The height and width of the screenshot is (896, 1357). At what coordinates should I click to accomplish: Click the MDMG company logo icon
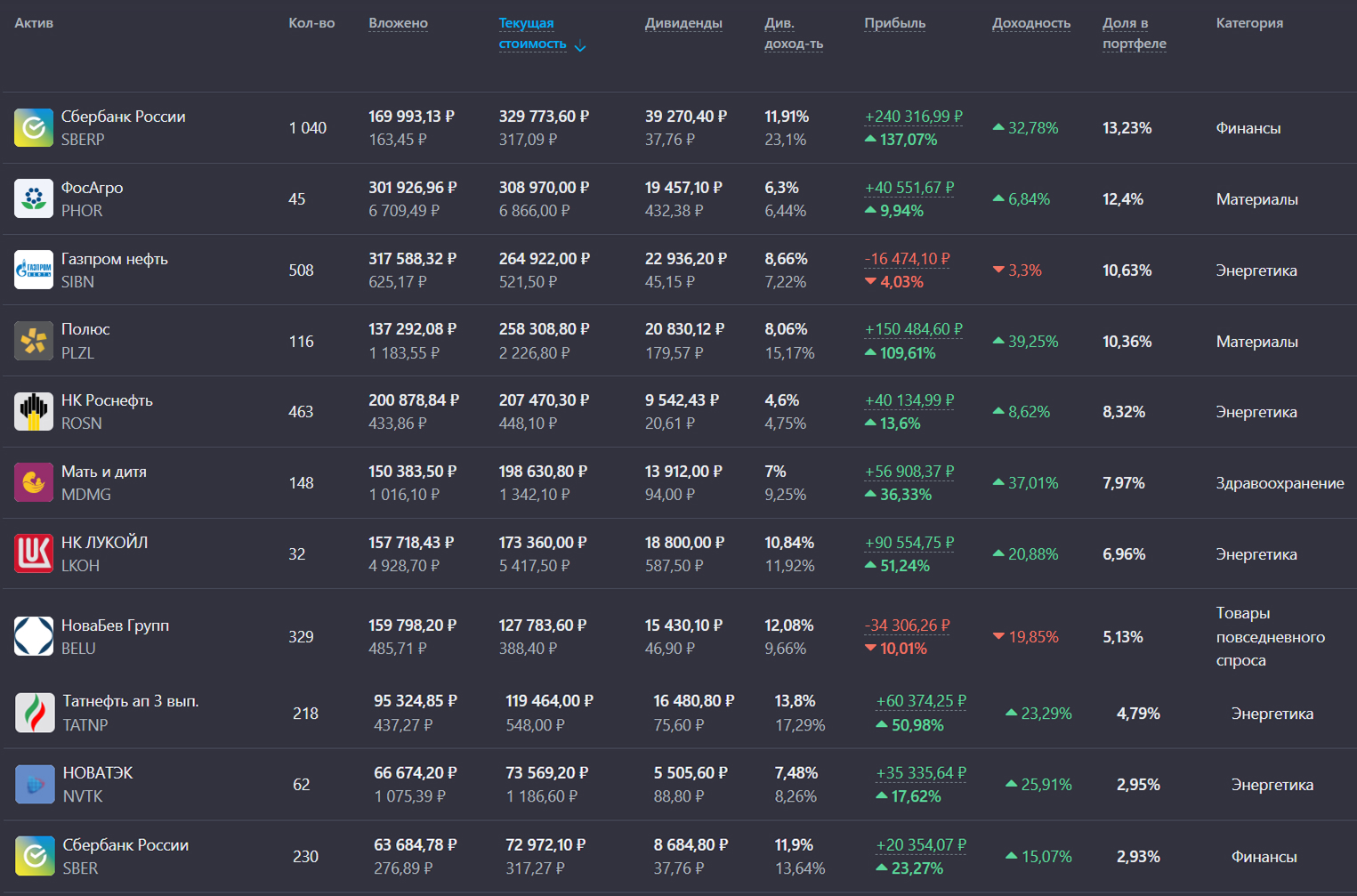click(x=34, y=482)
